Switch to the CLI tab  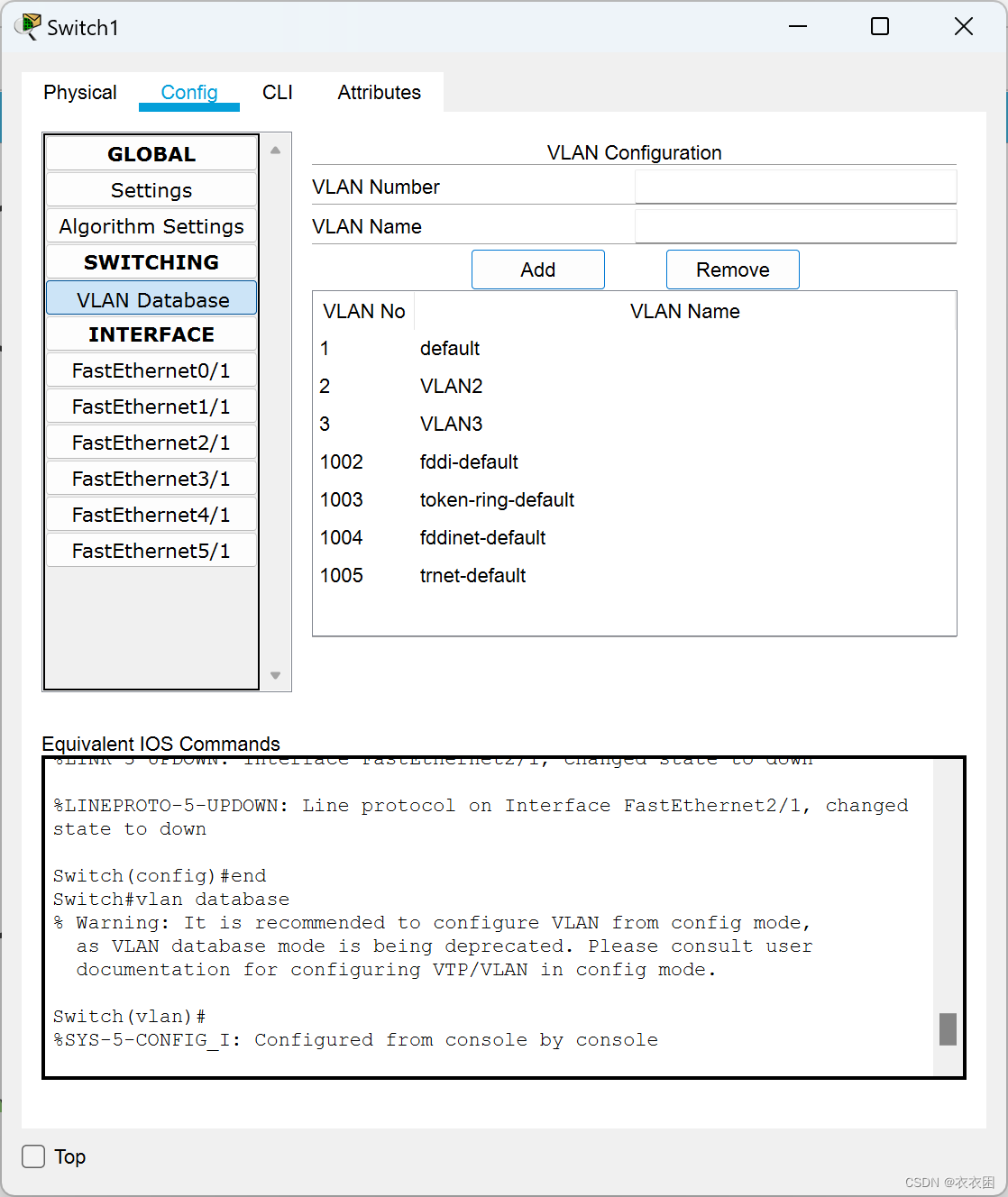278,92
